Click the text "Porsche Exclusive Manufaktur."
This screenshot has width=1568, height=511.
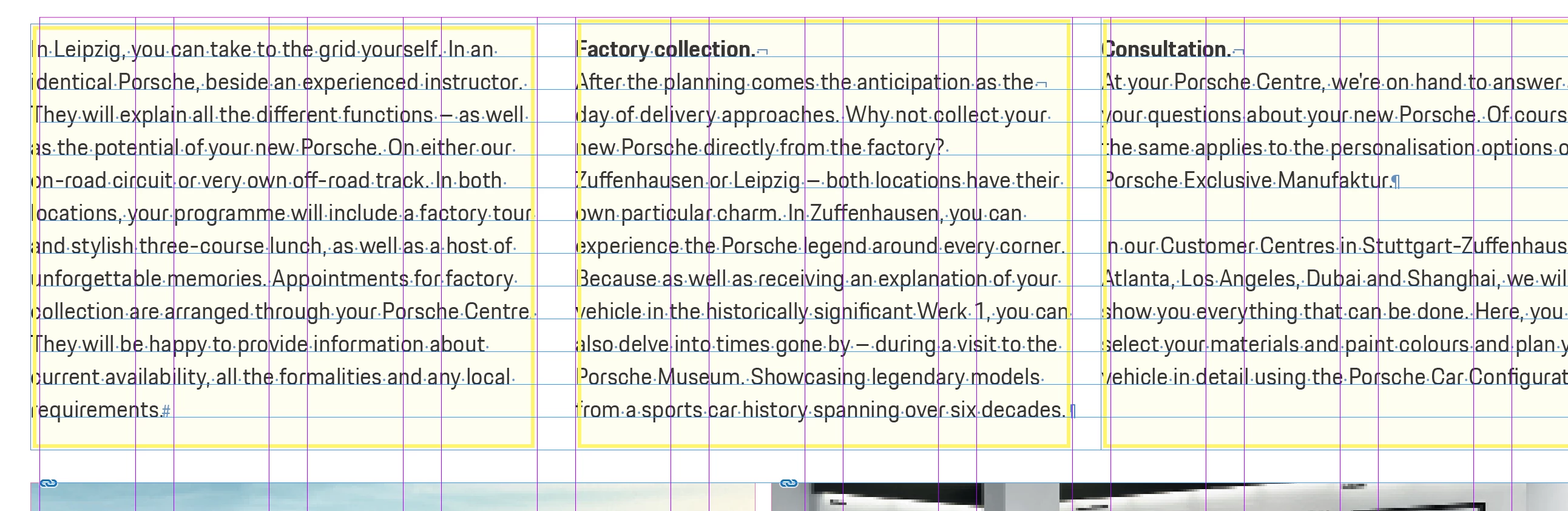pyautogui.click(x=1247, y=181)
